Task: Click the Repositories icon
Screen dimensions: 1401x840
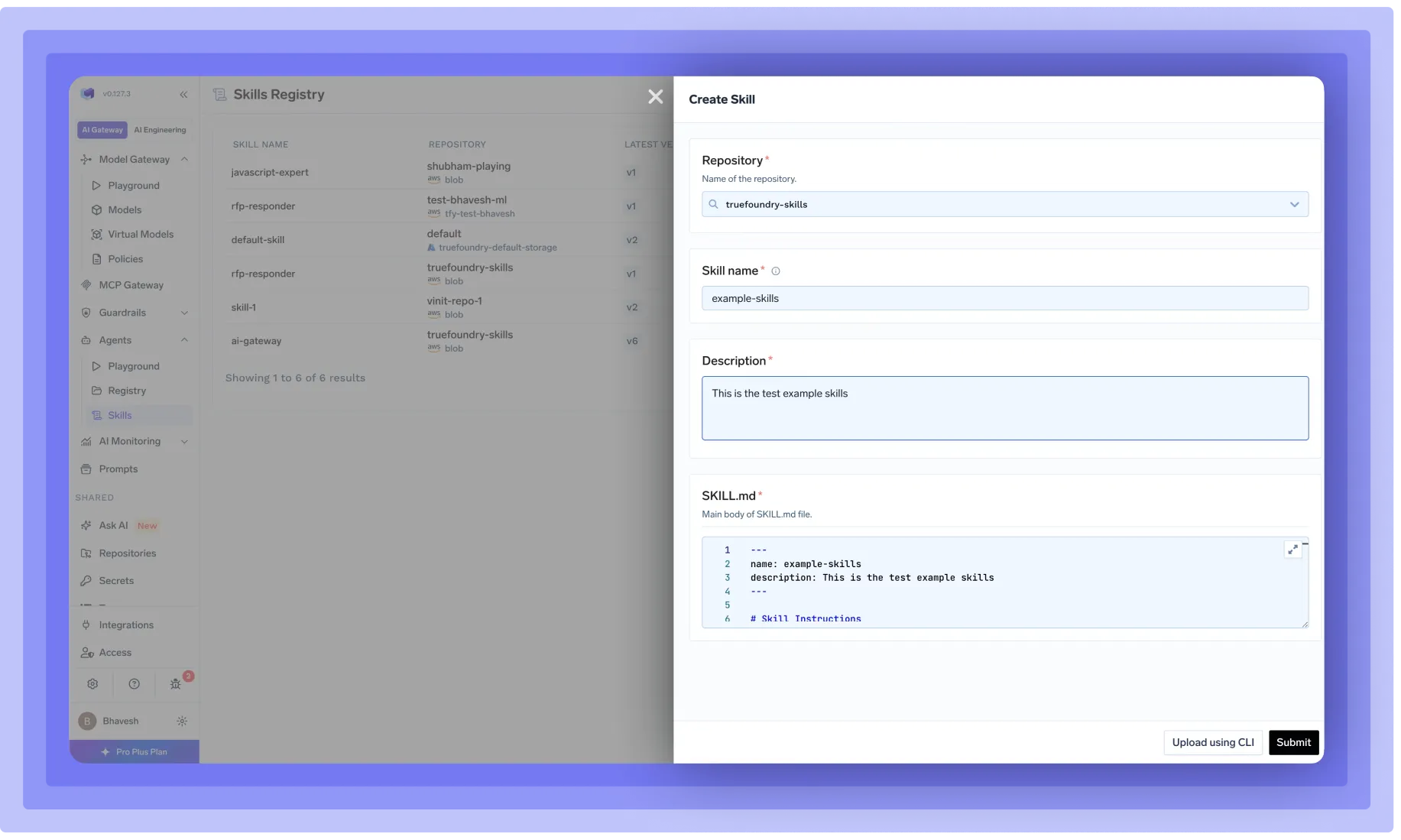Action: point(86,553)
